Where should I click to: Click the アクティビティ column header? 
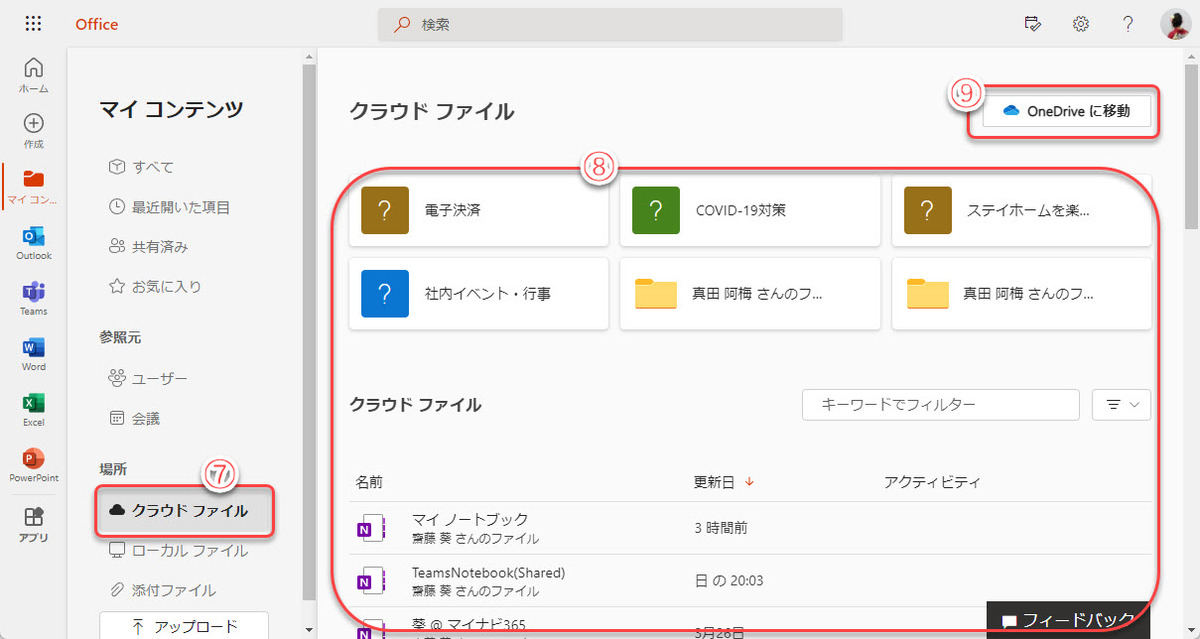click(x=932, y=482)
